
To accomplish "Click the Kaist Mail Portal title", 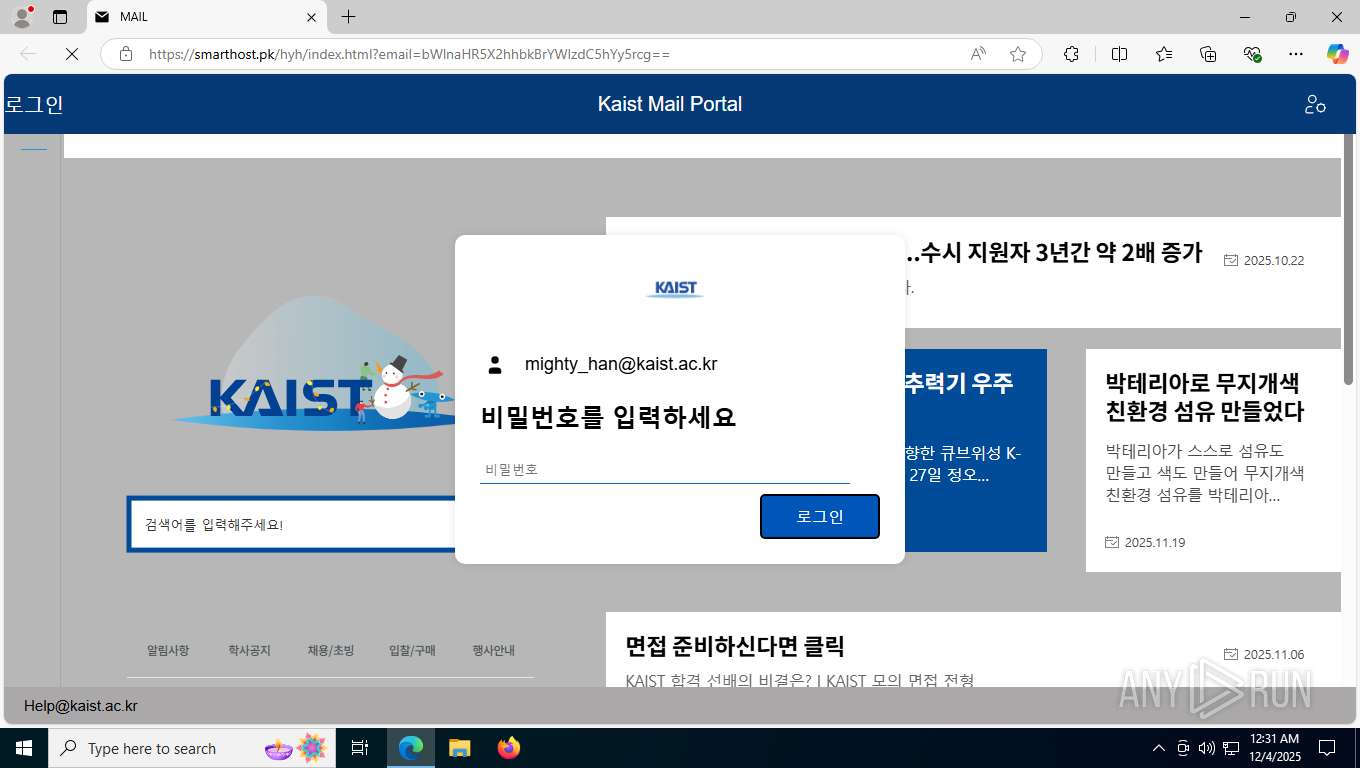I will 670,104.
